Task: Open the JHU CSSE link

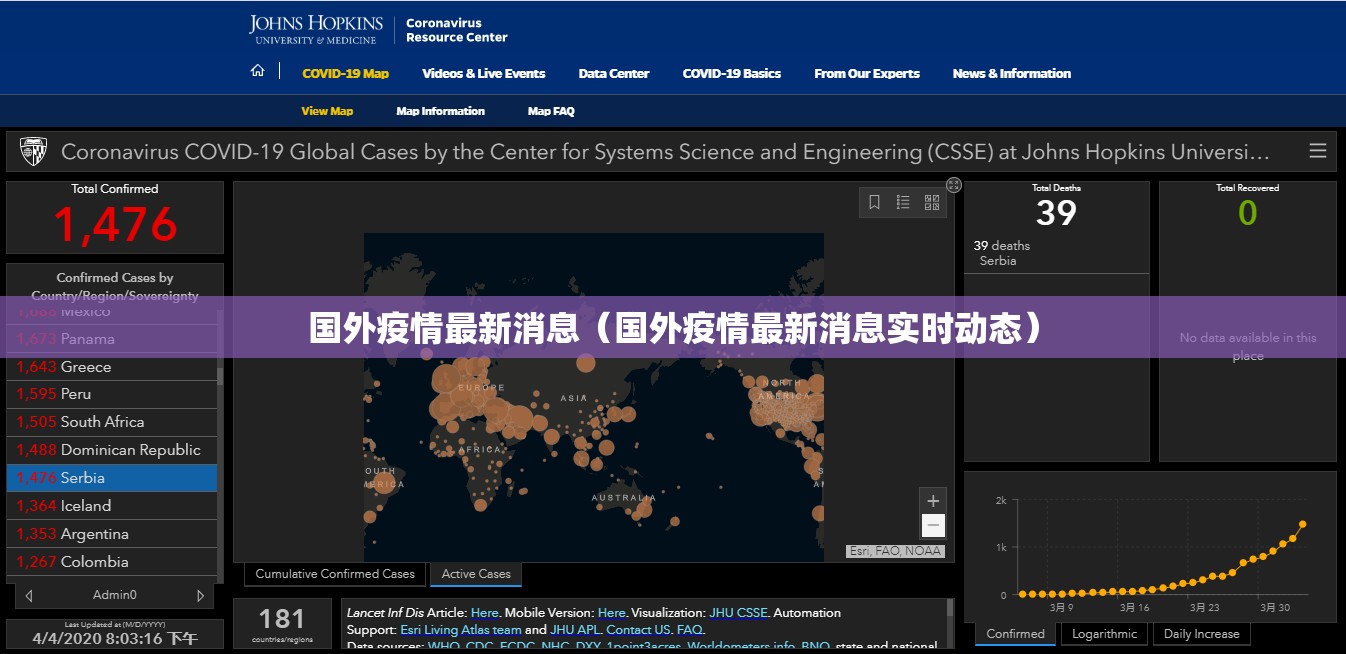Action: pyautogui.click(x=739, y=613)
